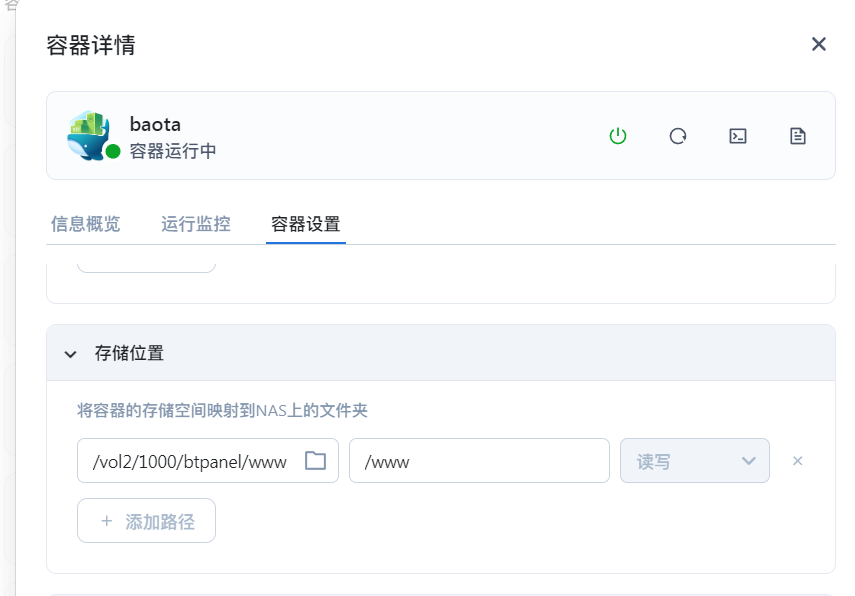The width and height of the screenshot is (855, 596).
Task: Open the container log document icon
Action: 798,136
